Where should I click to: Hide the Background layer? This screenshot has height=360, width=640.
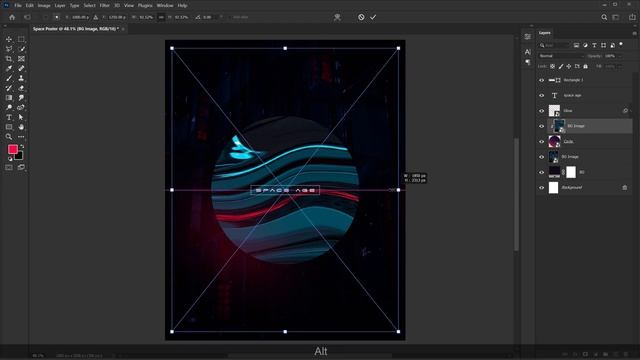[x=542, y=188]
